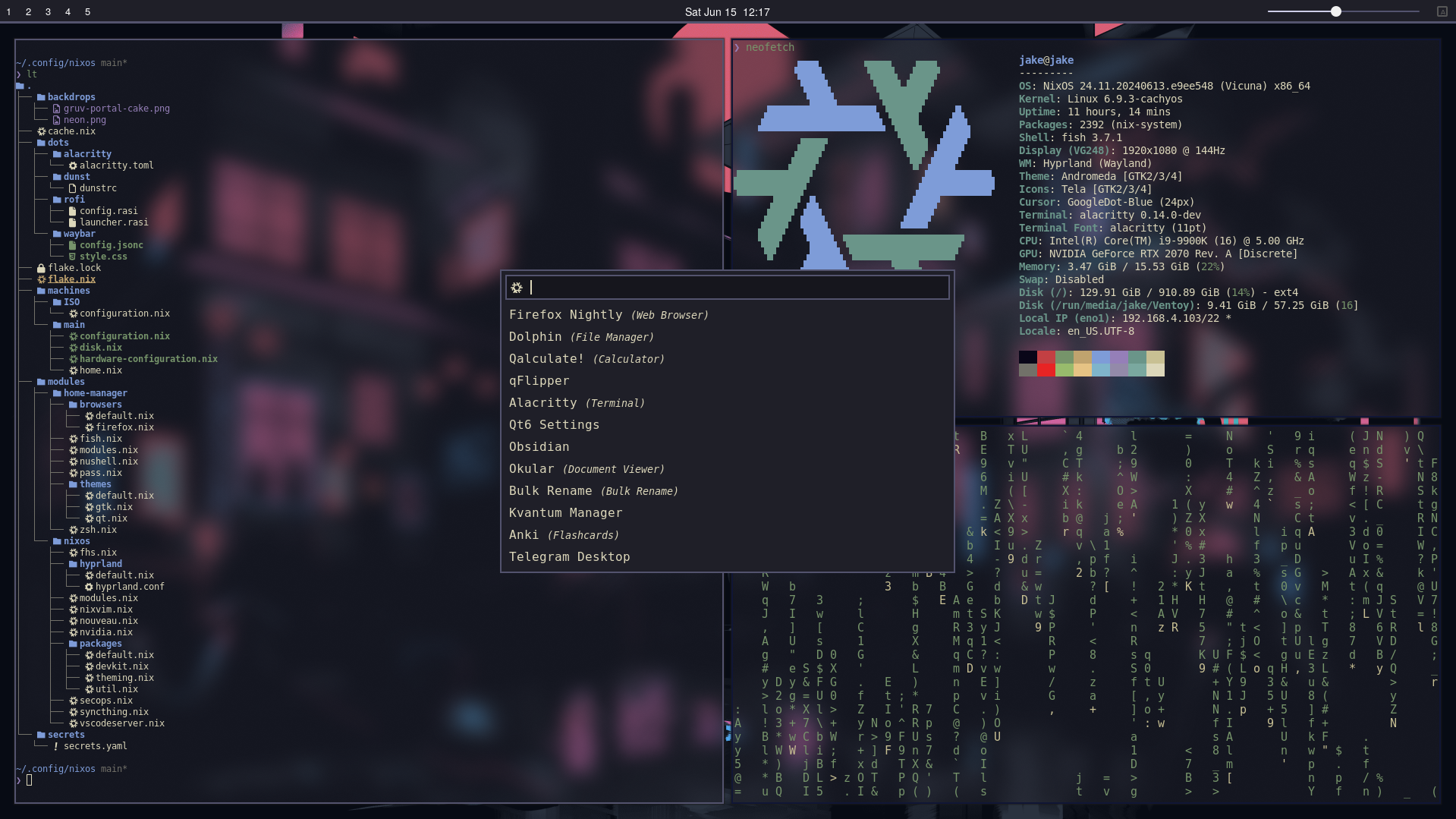
Task: Click the nushell.nix file name
Action: [108, 461]
